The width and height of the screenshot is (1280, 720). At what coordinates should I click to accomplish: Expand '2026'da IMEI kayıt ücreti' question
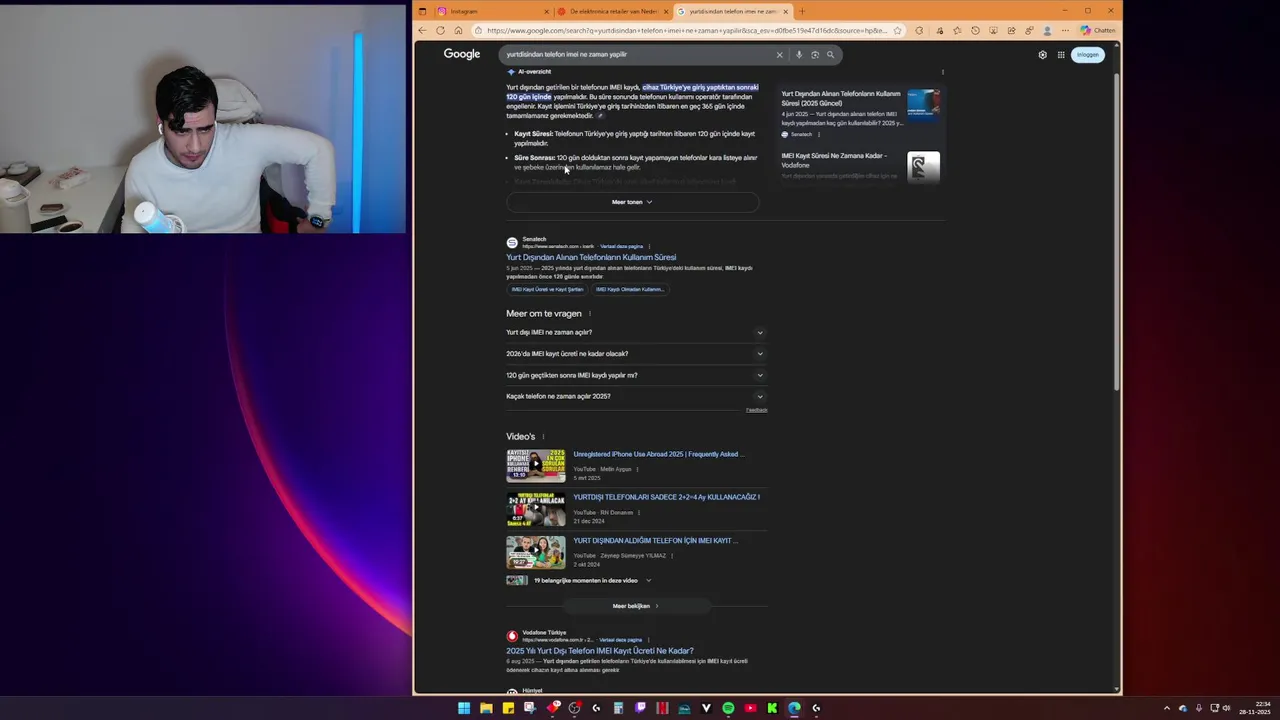coord(636,353)
